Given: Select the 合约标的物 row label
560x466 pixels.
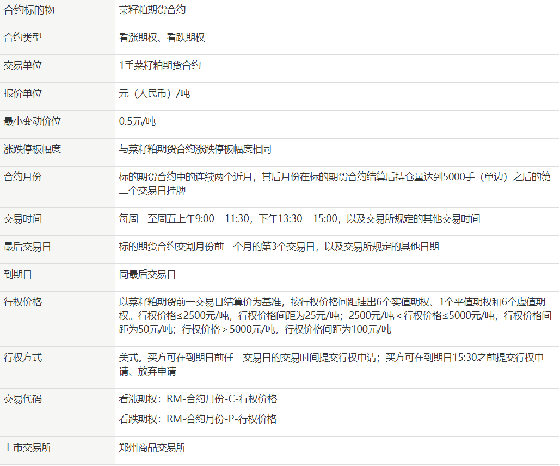Looking at the screenshot, I should tap(29, 10).
